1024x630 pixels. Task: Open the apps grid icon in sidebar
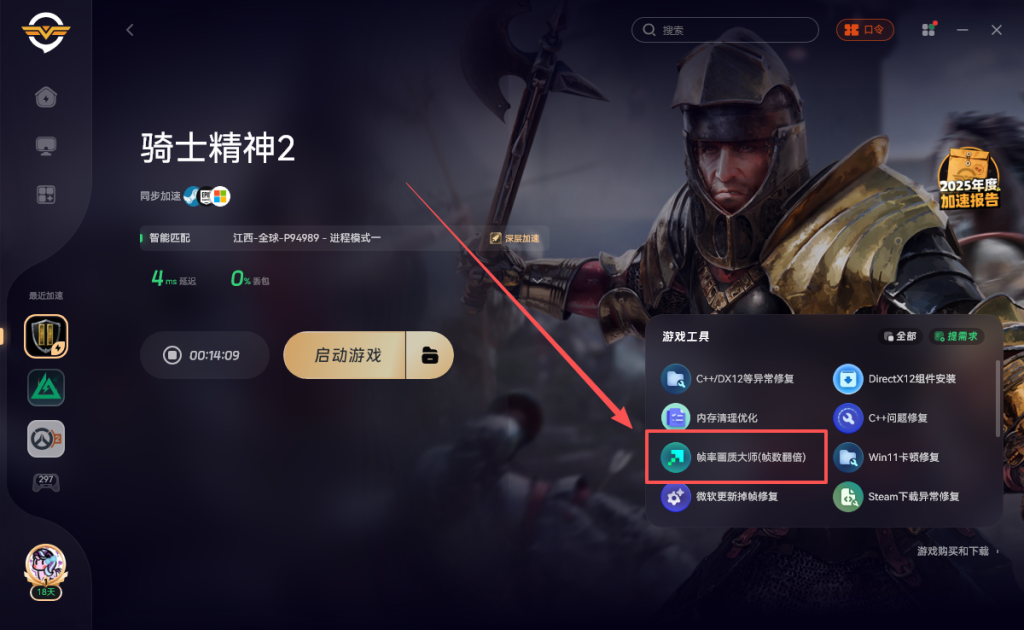tap(46, 194)
